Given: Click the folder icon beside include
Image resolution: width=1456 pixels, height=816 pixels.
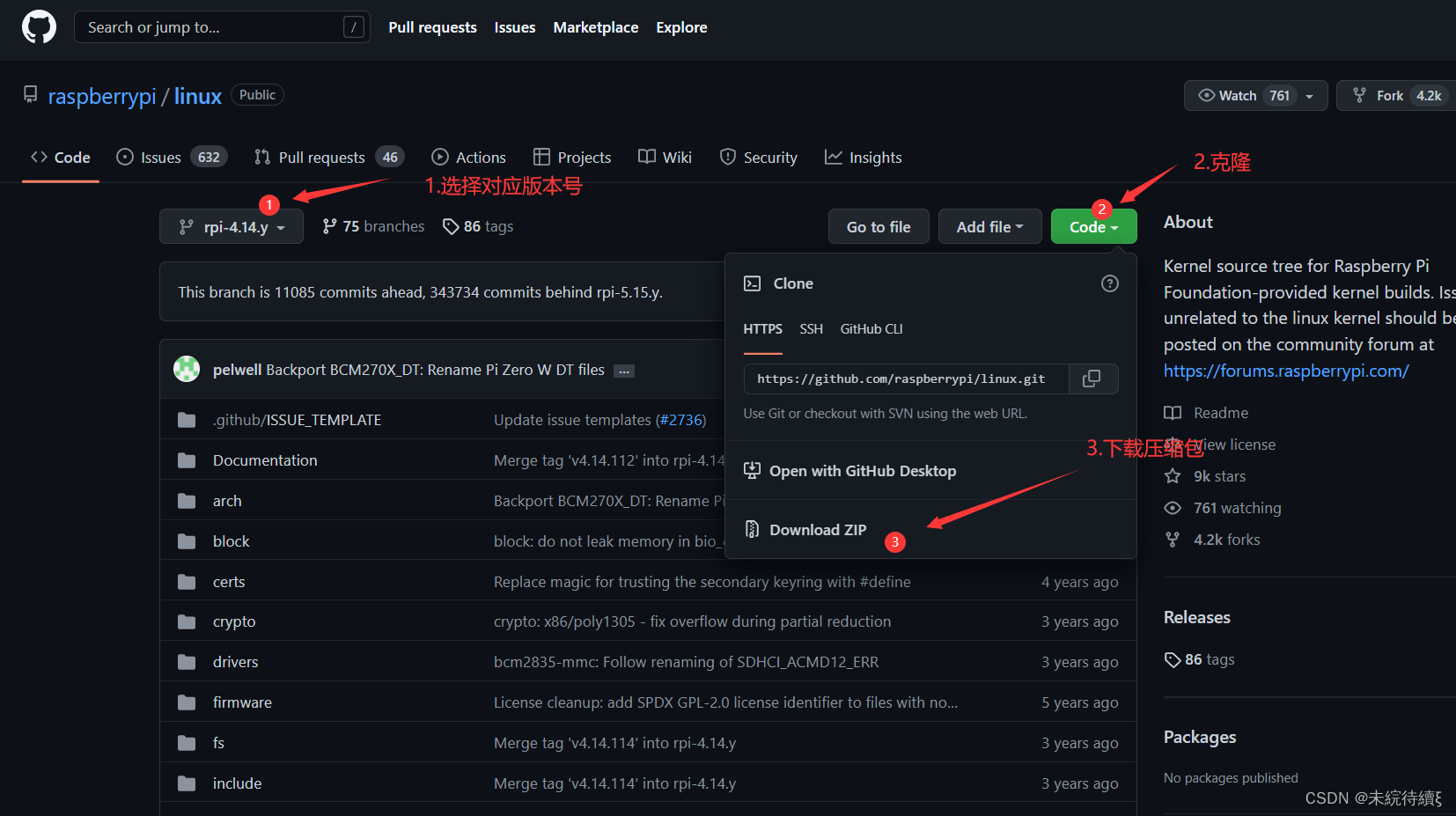Looking at the screenshot, I should coord(187,783).
